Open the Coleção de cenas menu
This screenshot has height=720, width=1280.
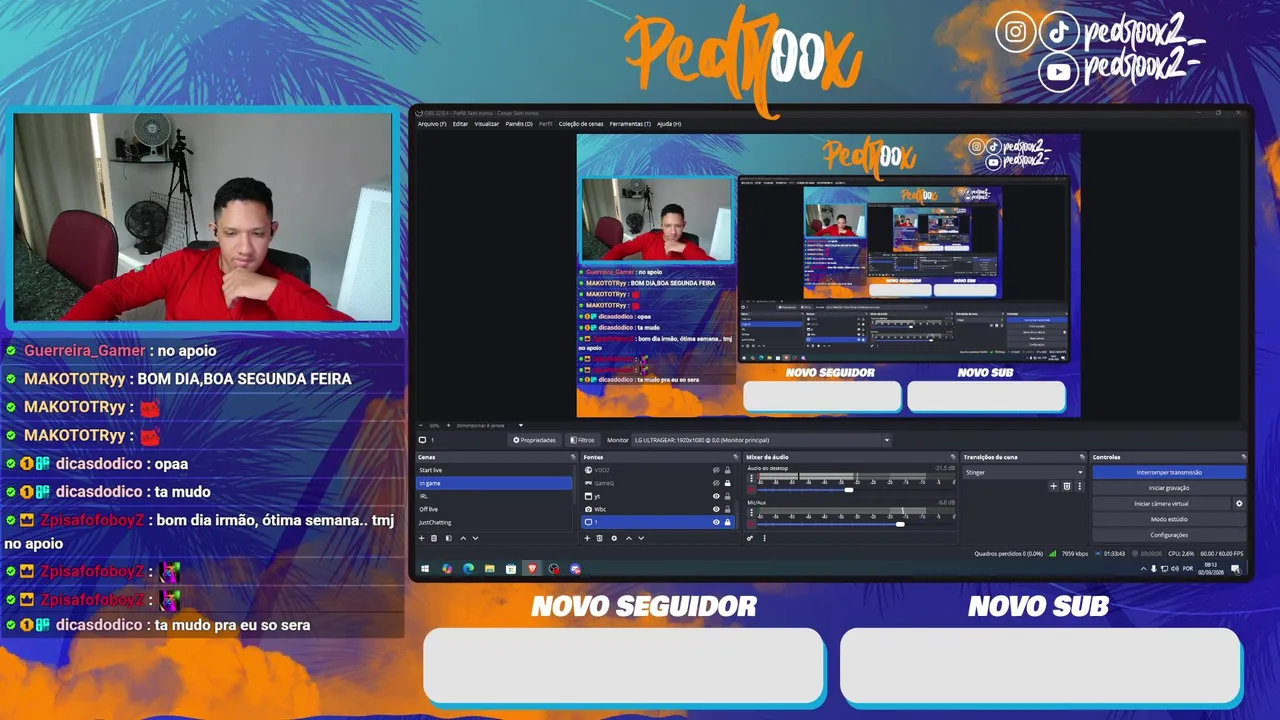[581, 124]
